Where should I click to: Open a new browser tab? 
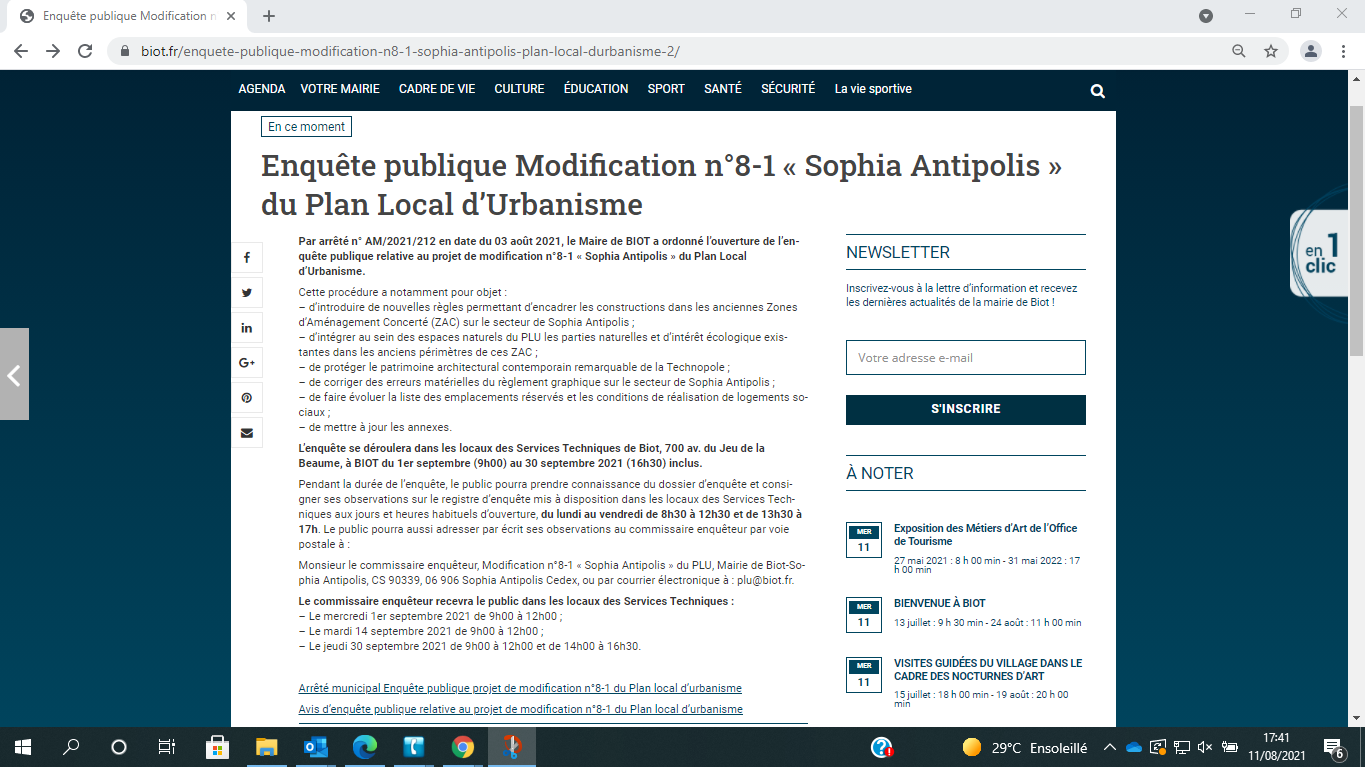[269, 16]
